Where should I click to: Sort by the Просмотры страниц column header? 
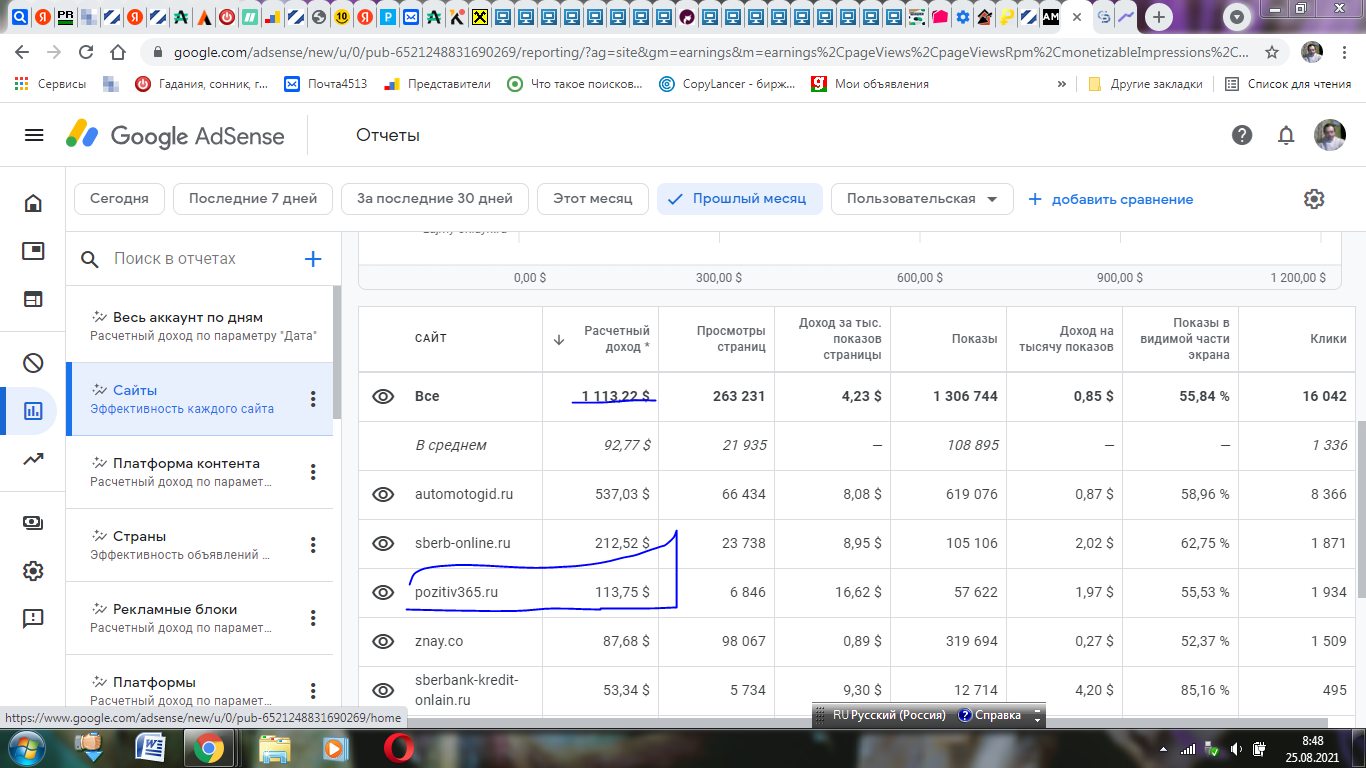[731, 339]
